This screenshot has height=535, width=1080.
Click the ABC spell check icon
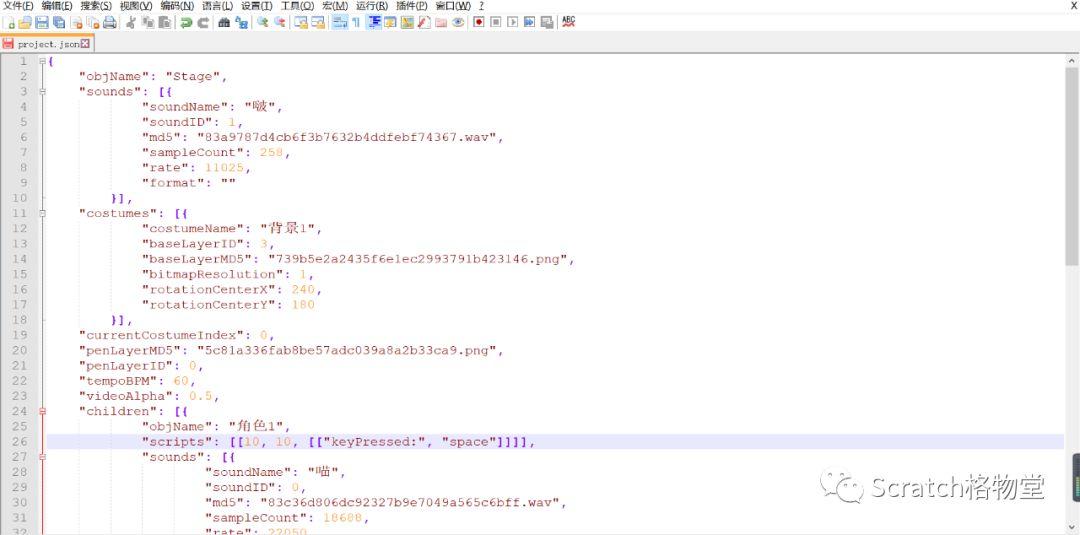pyautogui.click(x=568, y=22)
